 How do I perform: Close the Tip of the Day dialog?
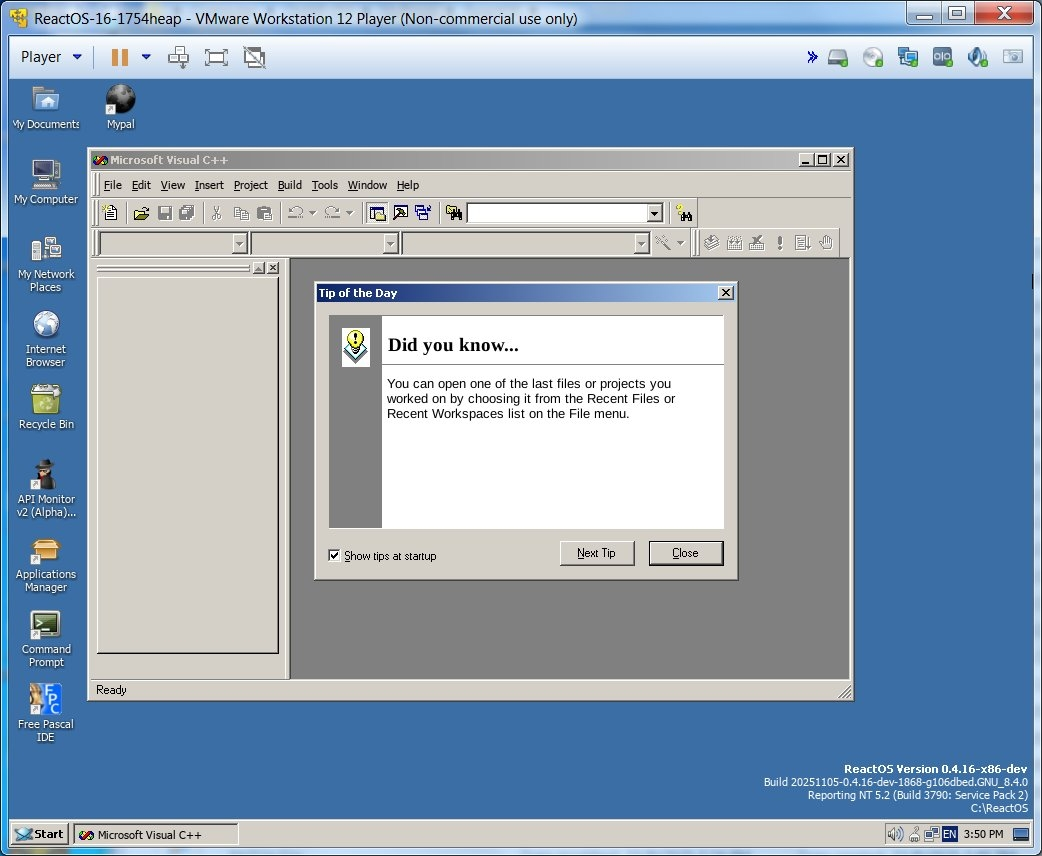pyautogui.click(x=725, y=292)
